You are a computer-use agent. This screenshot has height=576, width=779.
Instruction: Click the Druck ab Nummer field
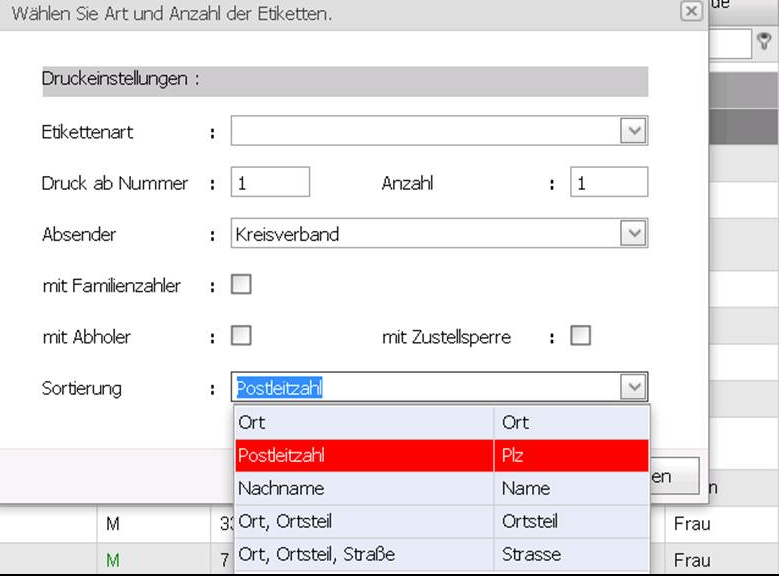270,182
